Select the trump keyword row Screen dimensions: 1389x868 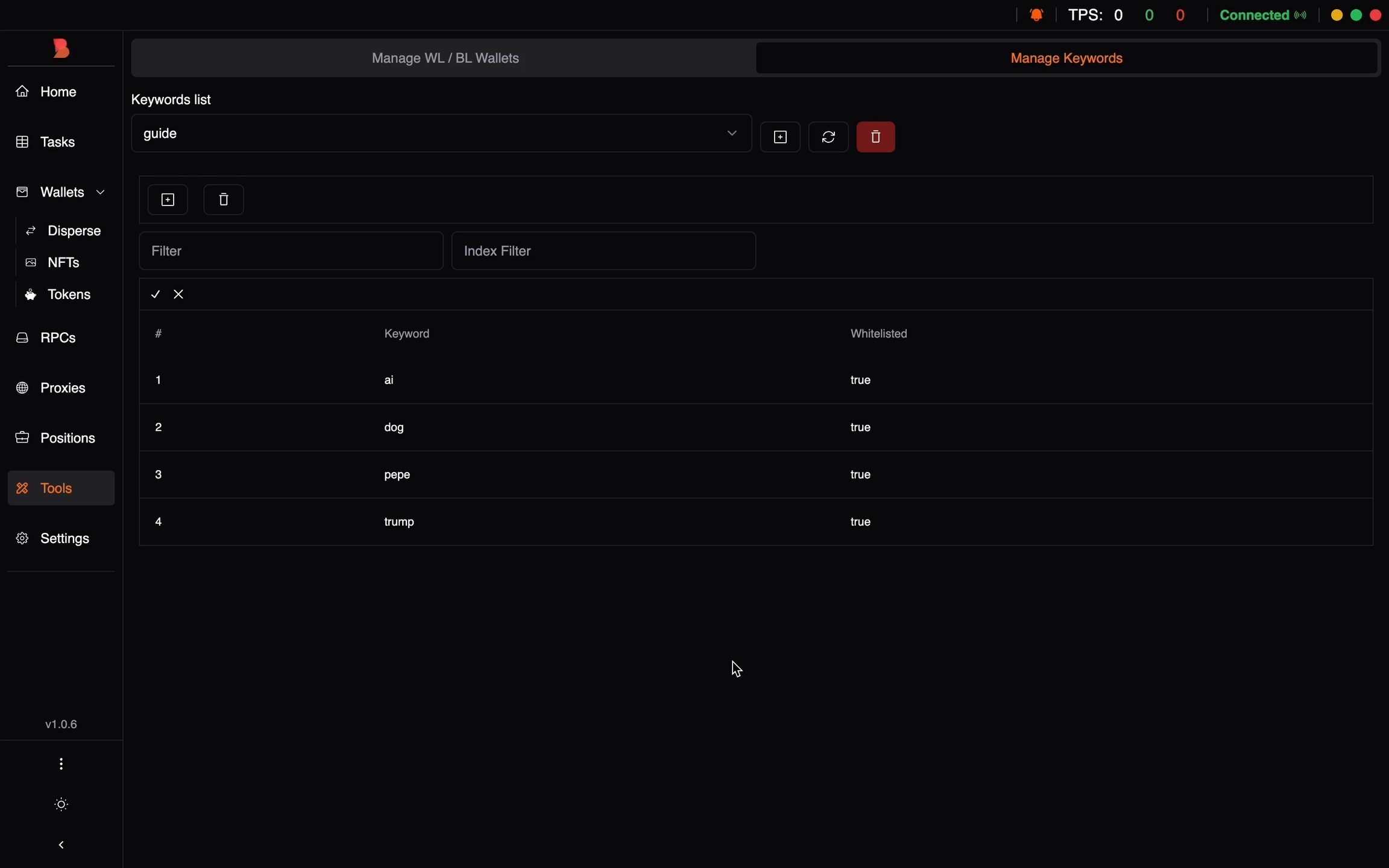point(399,521)
